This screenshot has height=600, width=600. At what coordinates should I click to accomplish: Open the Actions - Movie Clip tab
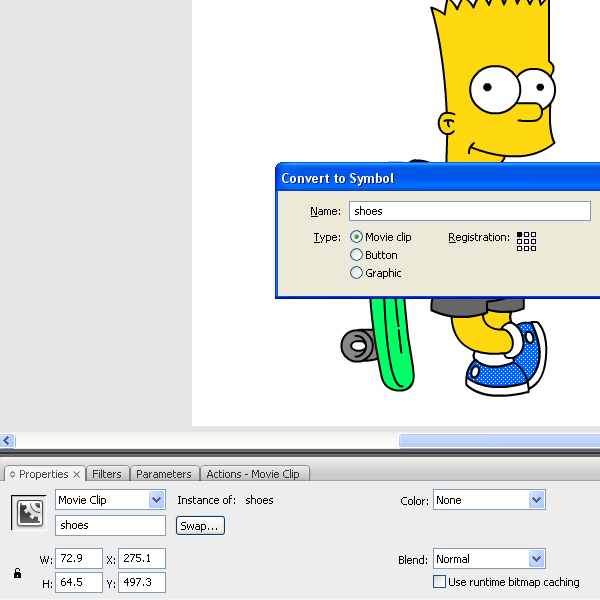[253, 474]
